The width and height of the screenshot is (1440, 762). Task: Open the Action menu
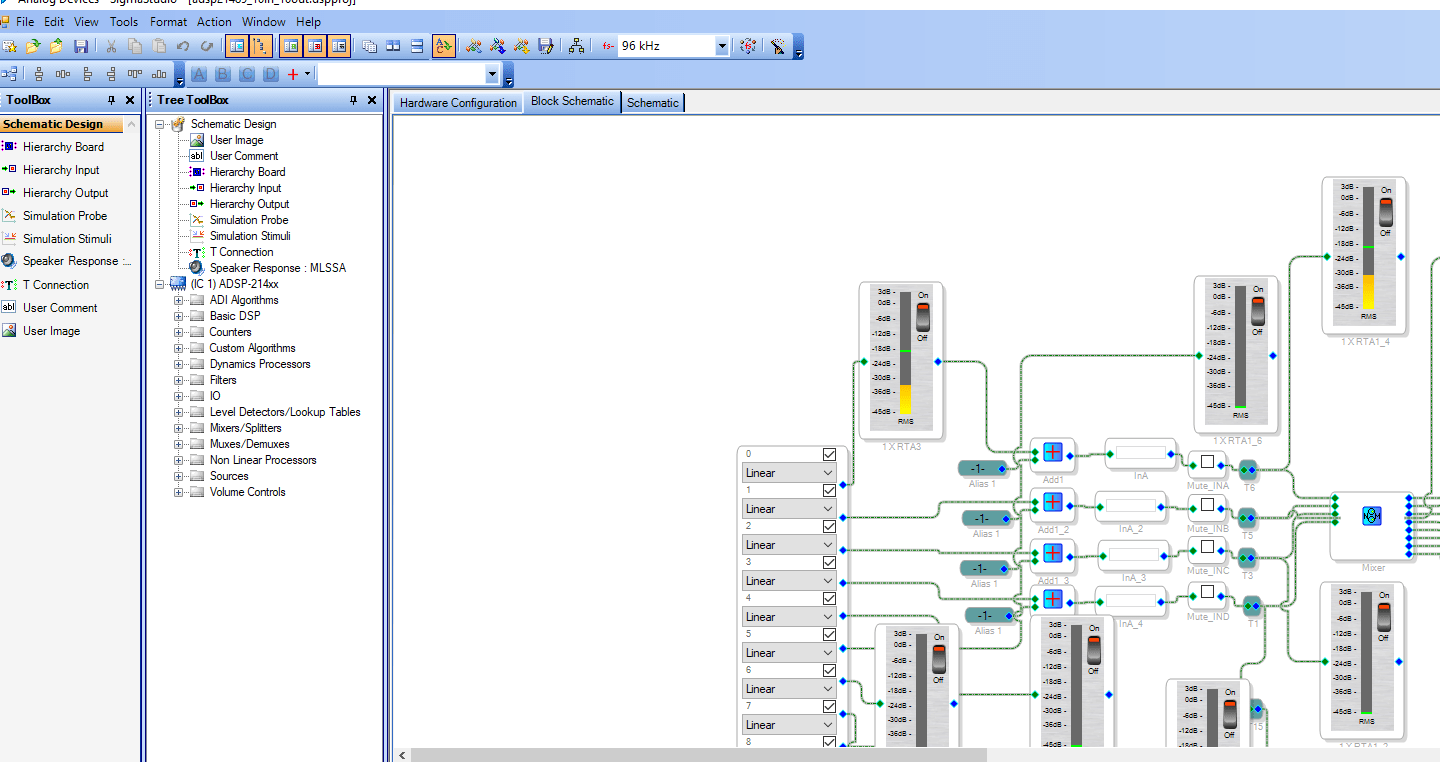click(214, 21)
